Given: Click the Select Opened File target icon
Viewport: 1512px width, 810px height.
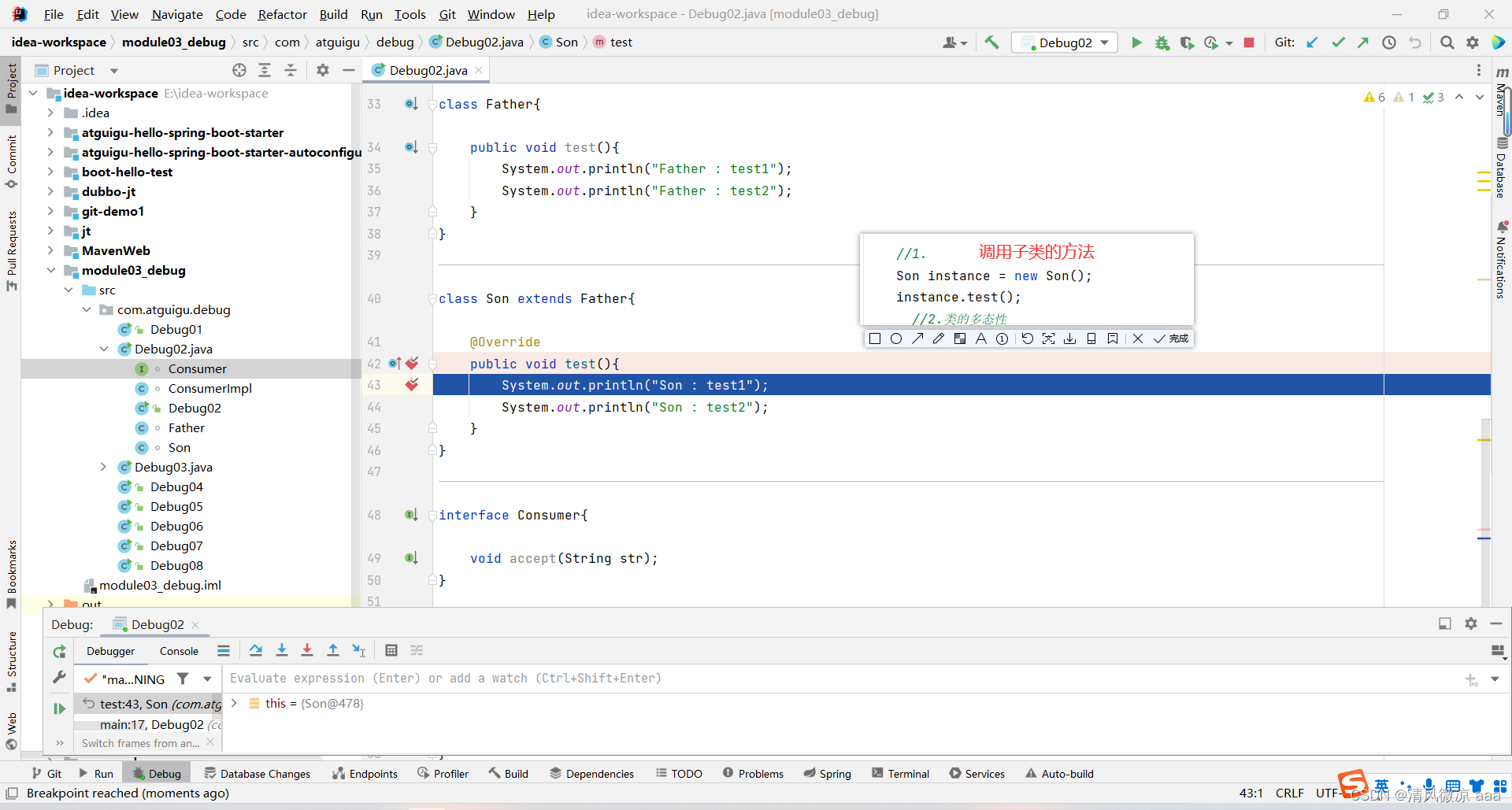Looking at the screenshot, I should (239, 70).
